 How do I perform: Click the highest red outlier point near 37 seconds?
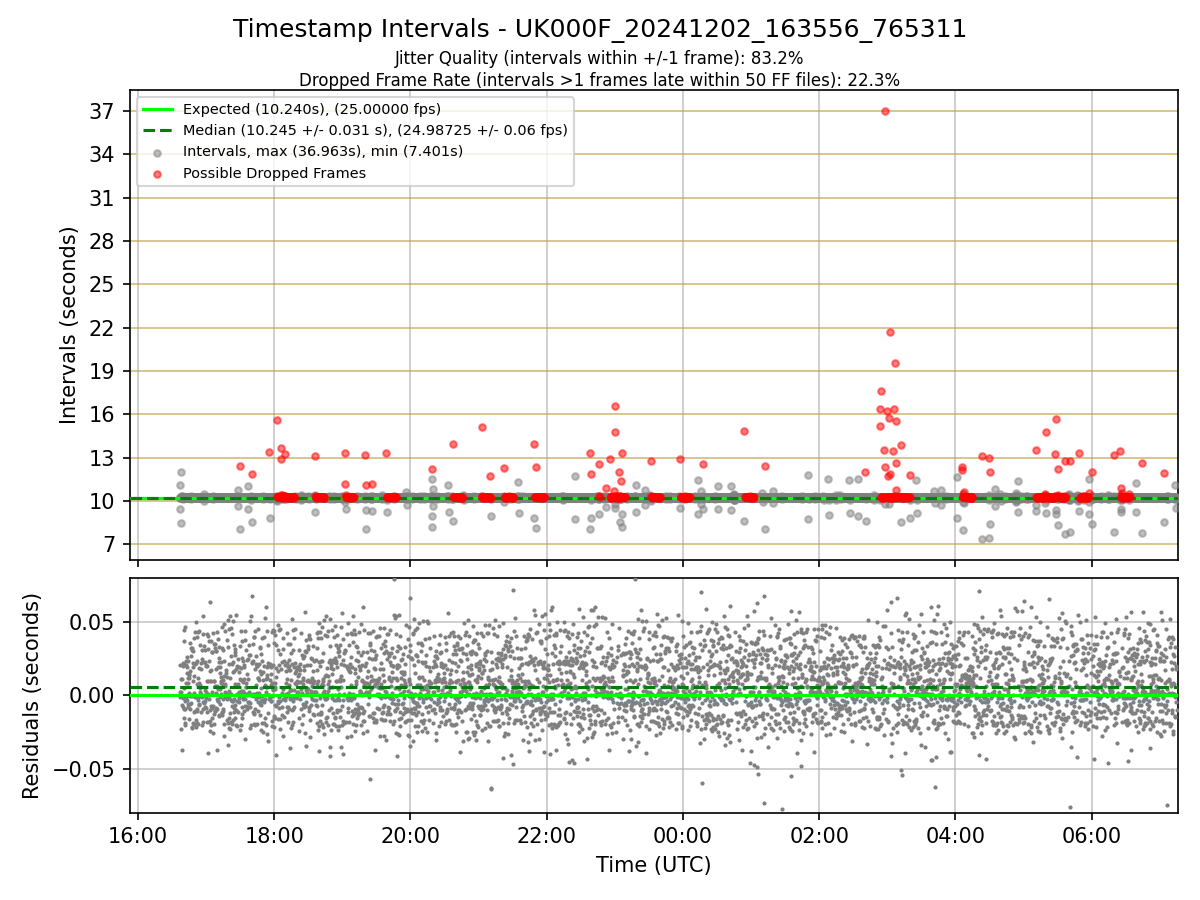[x=885, y=111]
